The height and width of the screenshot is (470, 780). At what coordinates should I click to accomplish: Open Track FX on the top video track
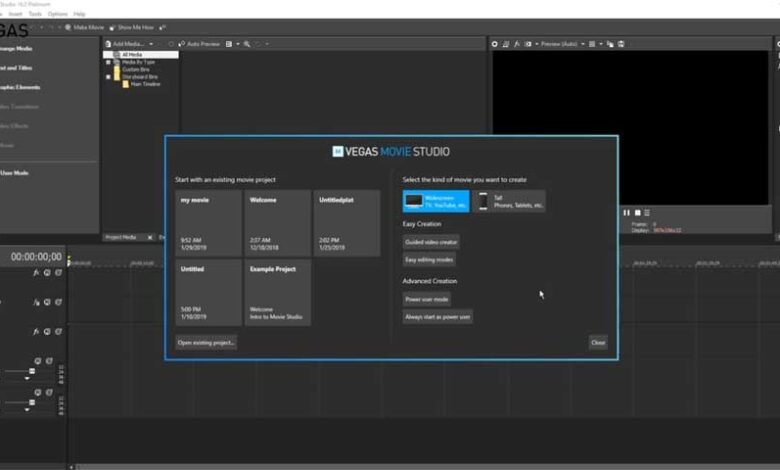pyautogui.click(x=36, y=273)
